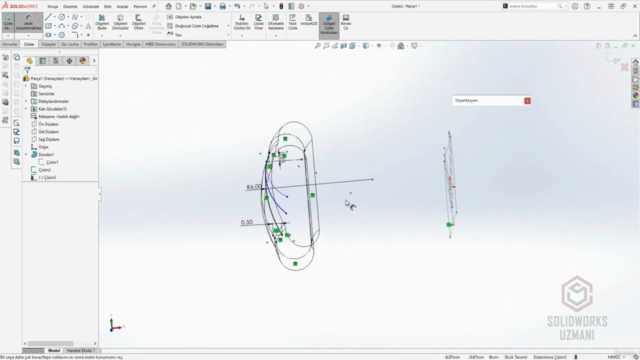The width and height of the screenshot is (640, 360).
Task: Collapse the ribbon with the chevron
Action: click(x=635, y=36)
